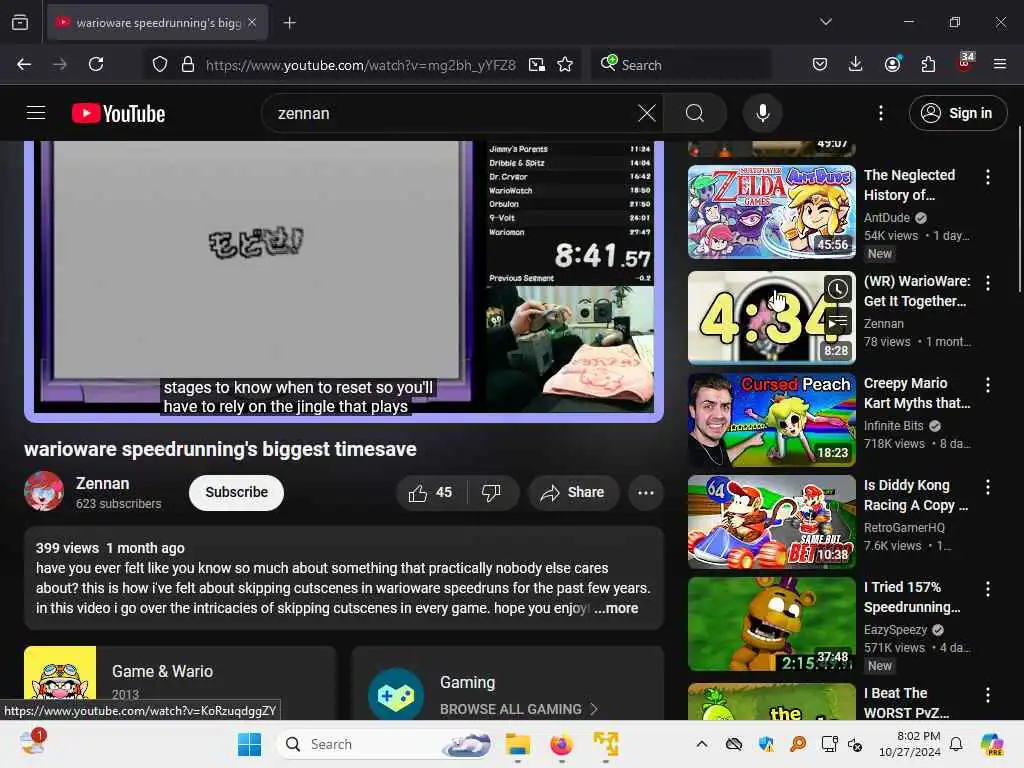Open Zennan channel name link
The height and width of the screenshot is (768, 1024).
(x=103, y=483)
